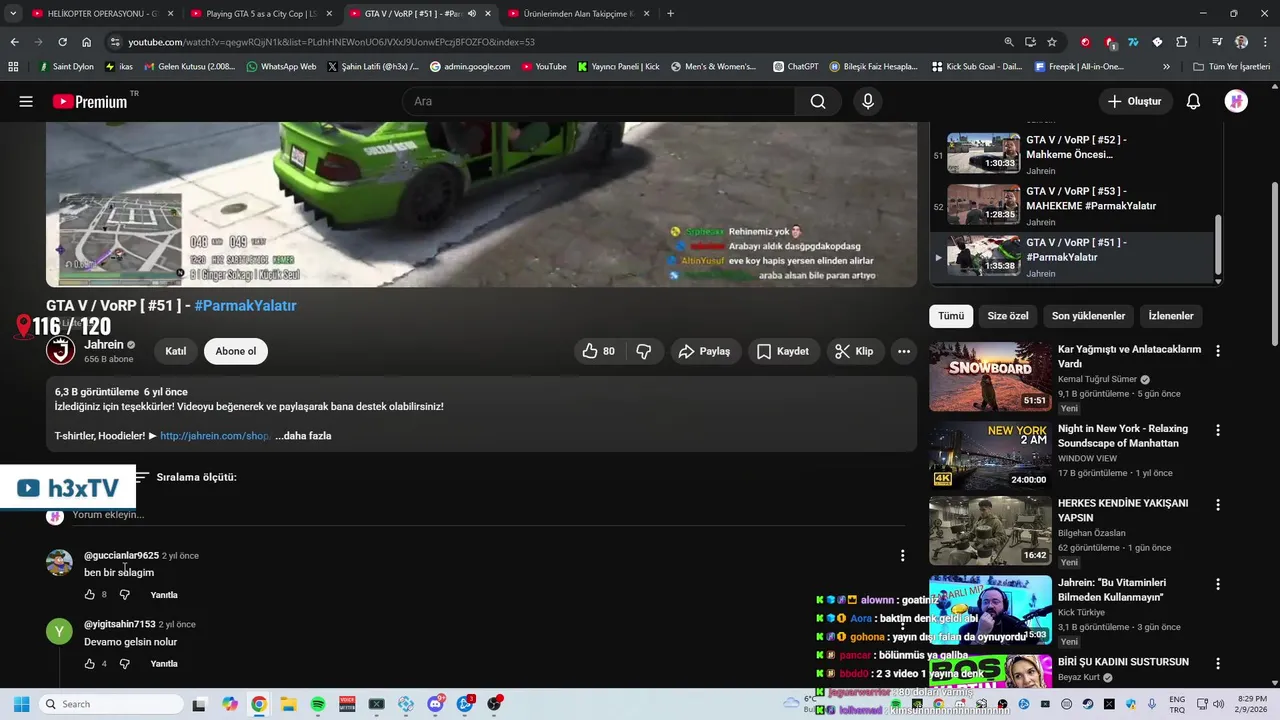Dislike the video with thumbs down
The width and height of the screenshot is (1280, 720).
(x=644, y=351)
